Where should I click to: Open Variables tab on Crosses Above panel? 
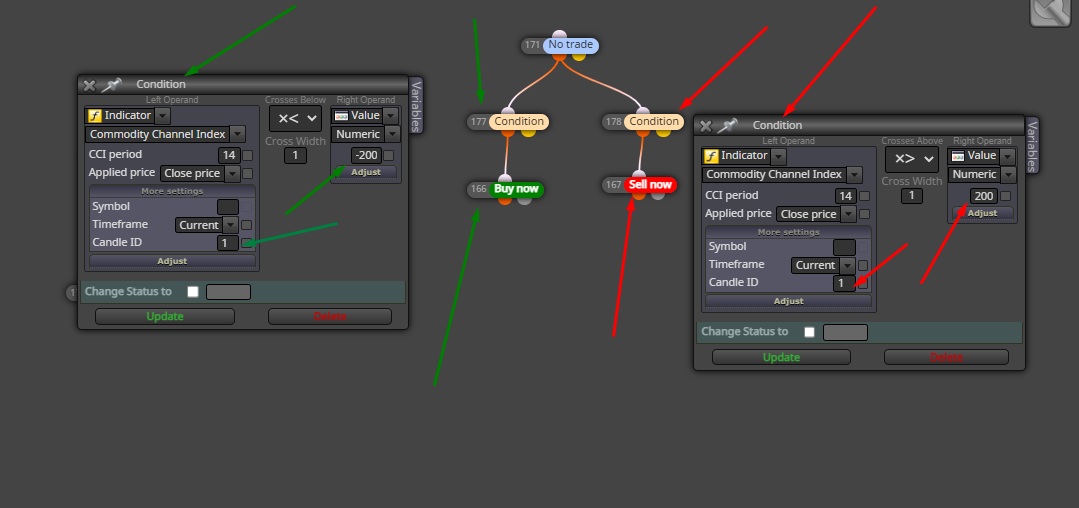[x=1032, y=145]
